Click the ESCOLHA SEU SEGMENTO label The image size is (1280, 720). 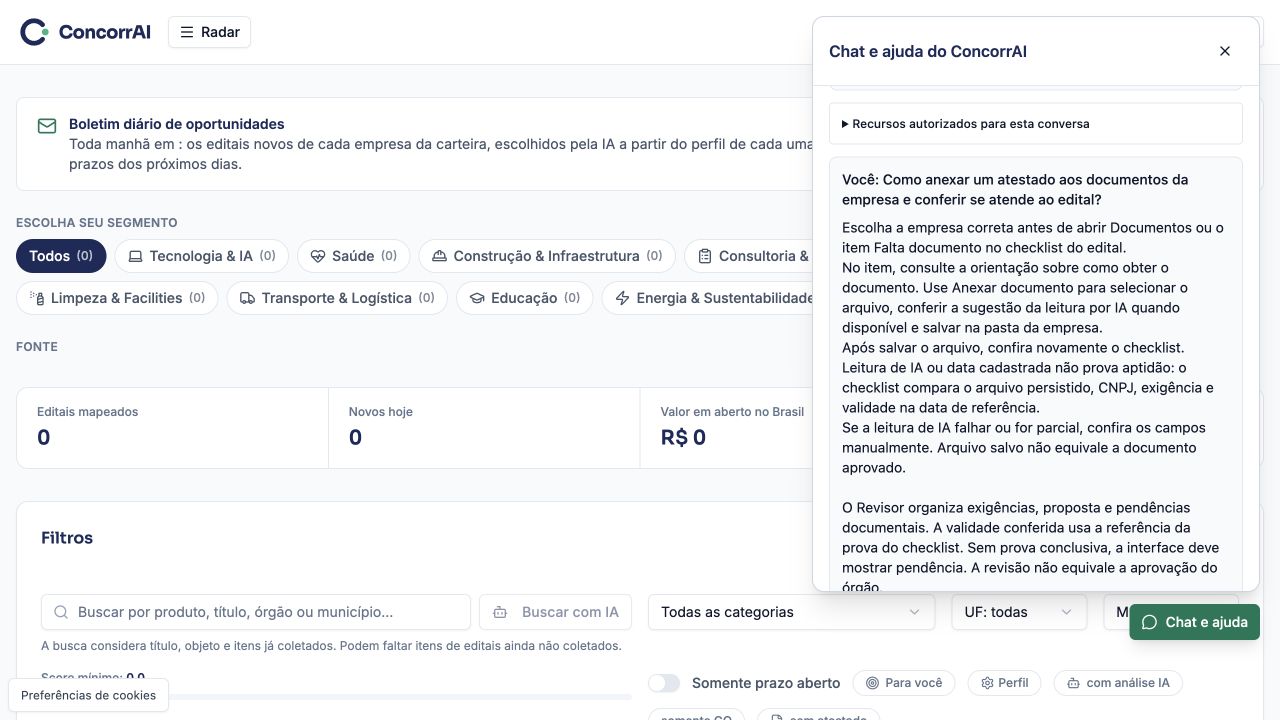pyautogui.click(x=97, y=223)
